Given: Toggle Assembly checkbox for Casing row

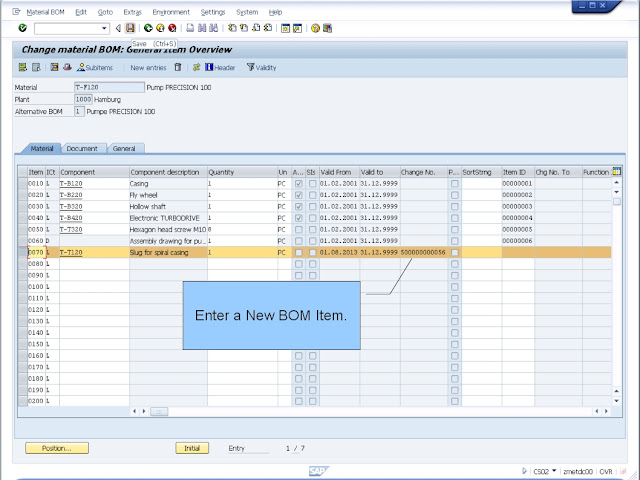Looking at the screenshot, I should pos(299,184).
